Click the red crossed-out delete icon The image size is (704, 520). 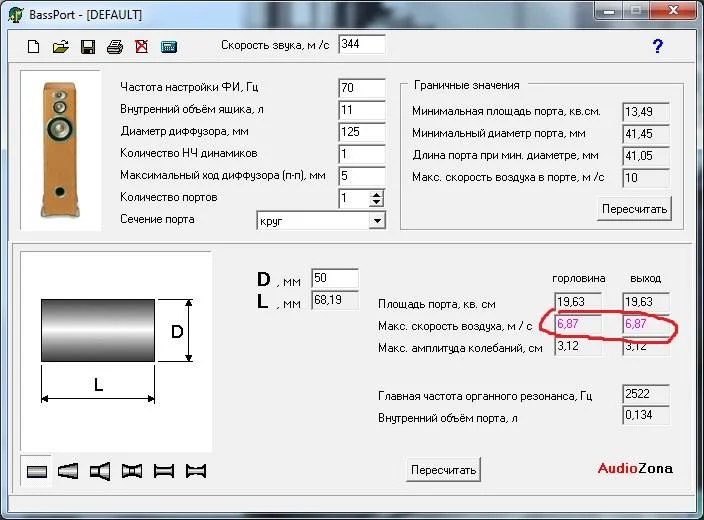pyautogui.click(x=141, y=46)
